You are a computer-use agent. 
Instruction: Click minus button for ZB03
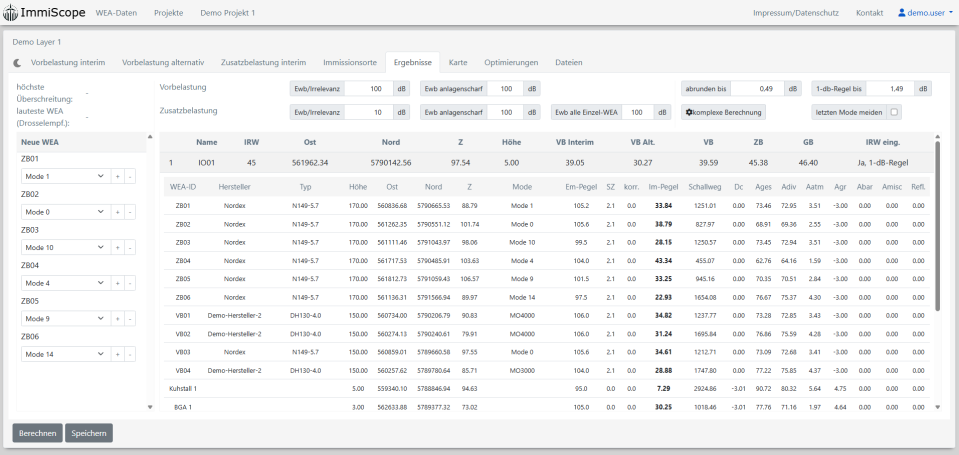(x=130, y=248)
